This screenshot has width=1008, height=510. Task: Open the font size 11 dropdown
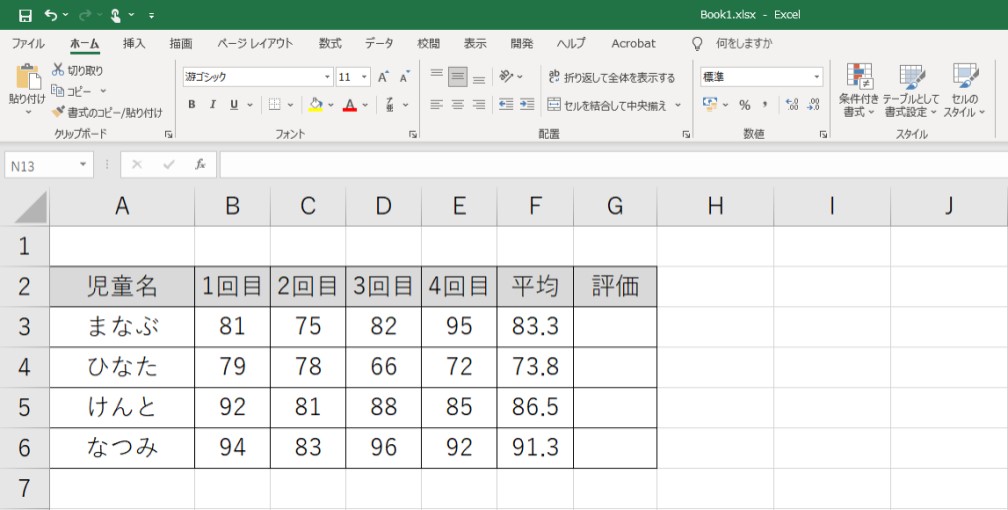pos(364,77)
